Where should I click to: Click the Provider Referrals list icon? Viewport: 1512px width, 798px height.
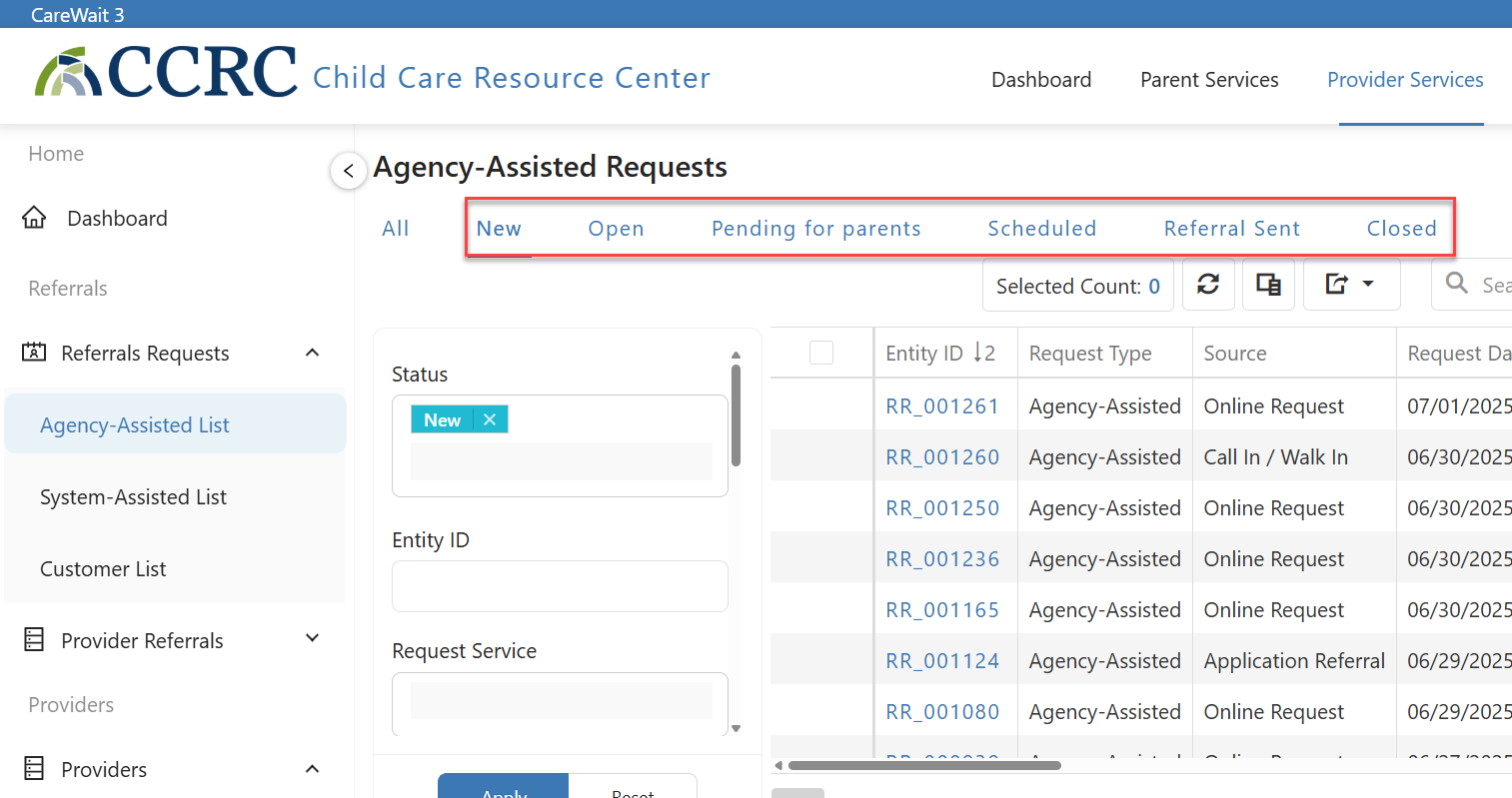click(34, 640)
